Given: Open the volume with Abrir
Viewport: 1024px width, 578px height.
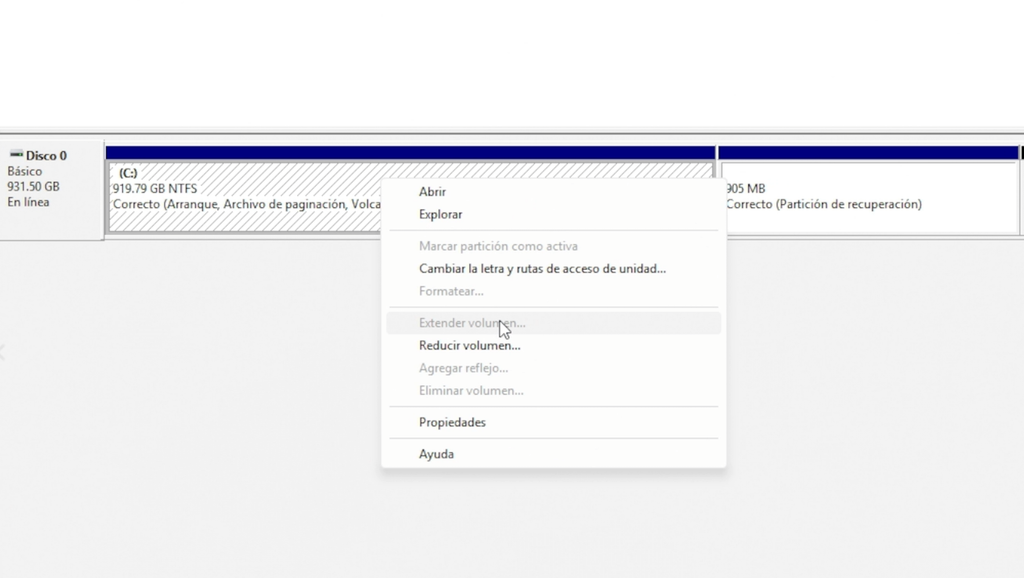Looking at the screenshot, I should (553, 192).
